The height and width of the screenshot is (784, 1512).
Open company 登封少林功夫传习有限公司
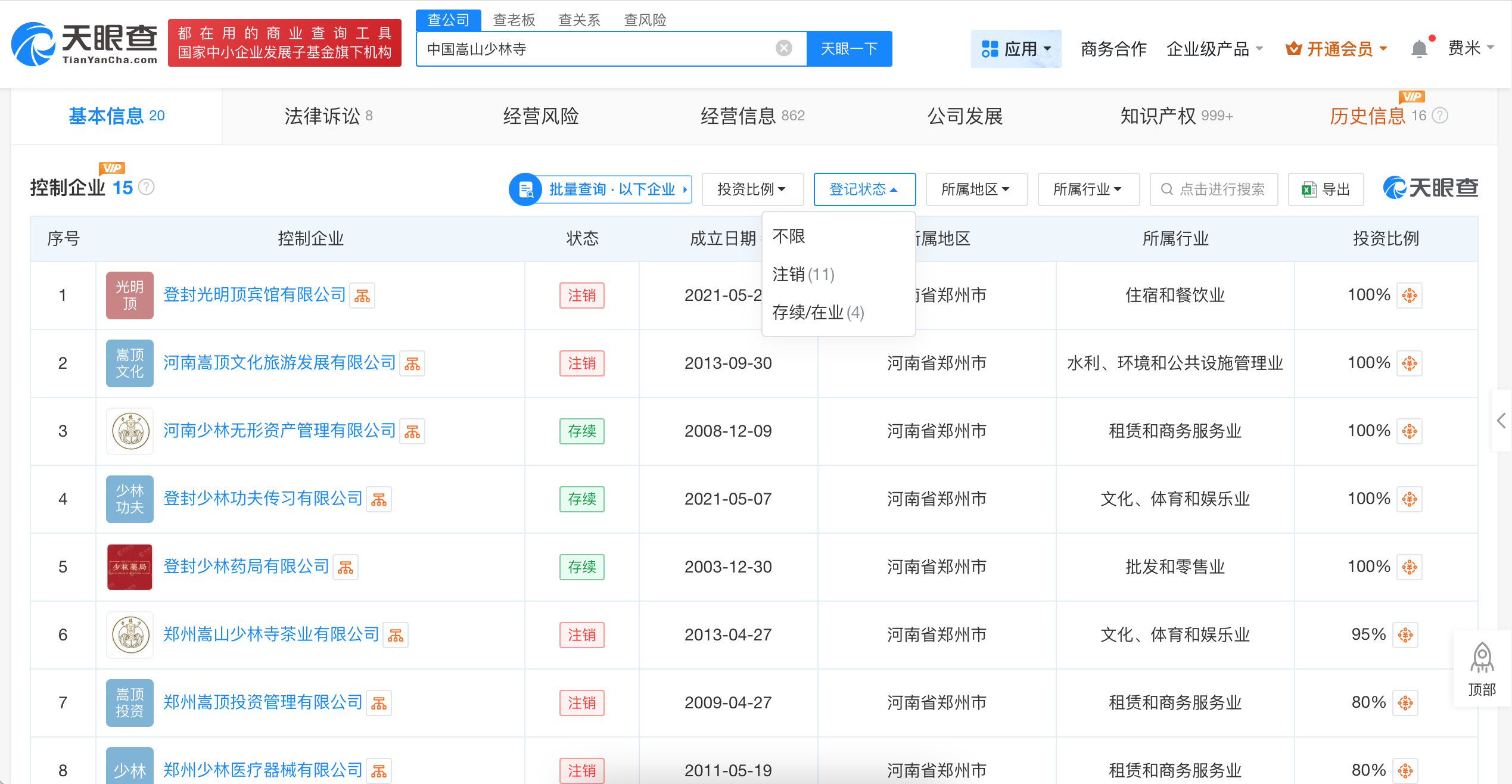tap(263, 499)
